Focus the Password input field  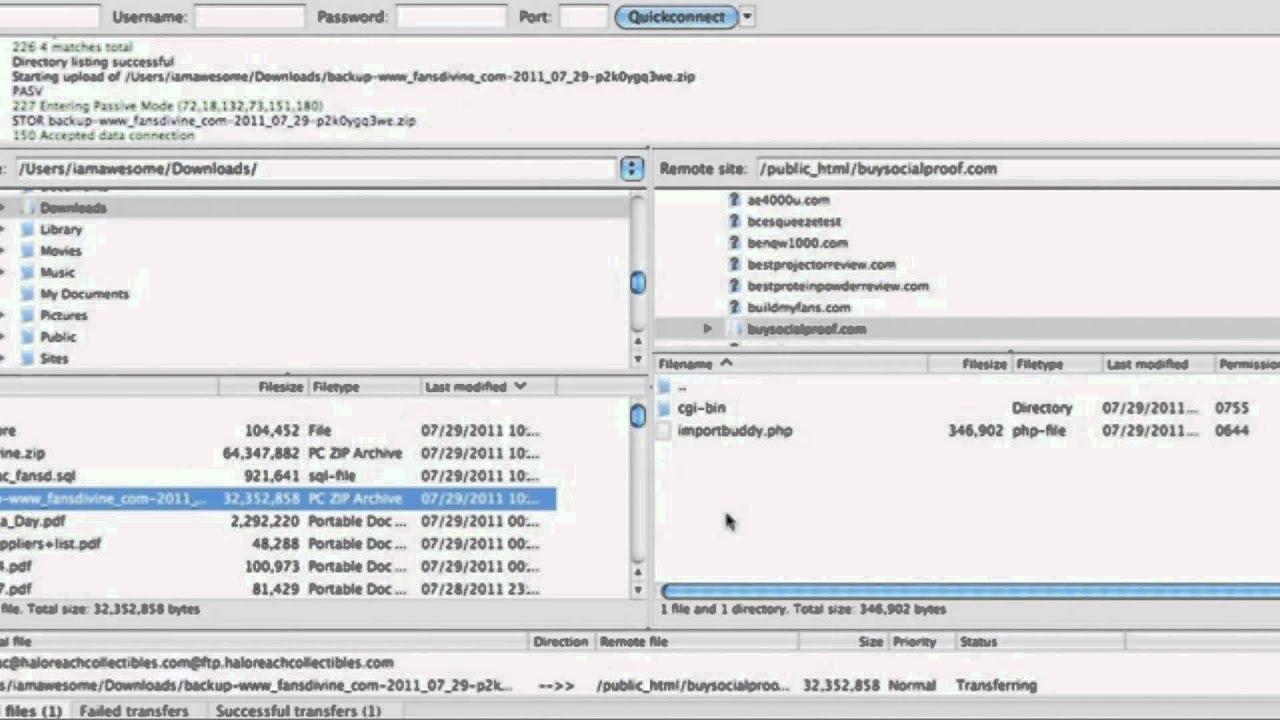pos(449,16)
